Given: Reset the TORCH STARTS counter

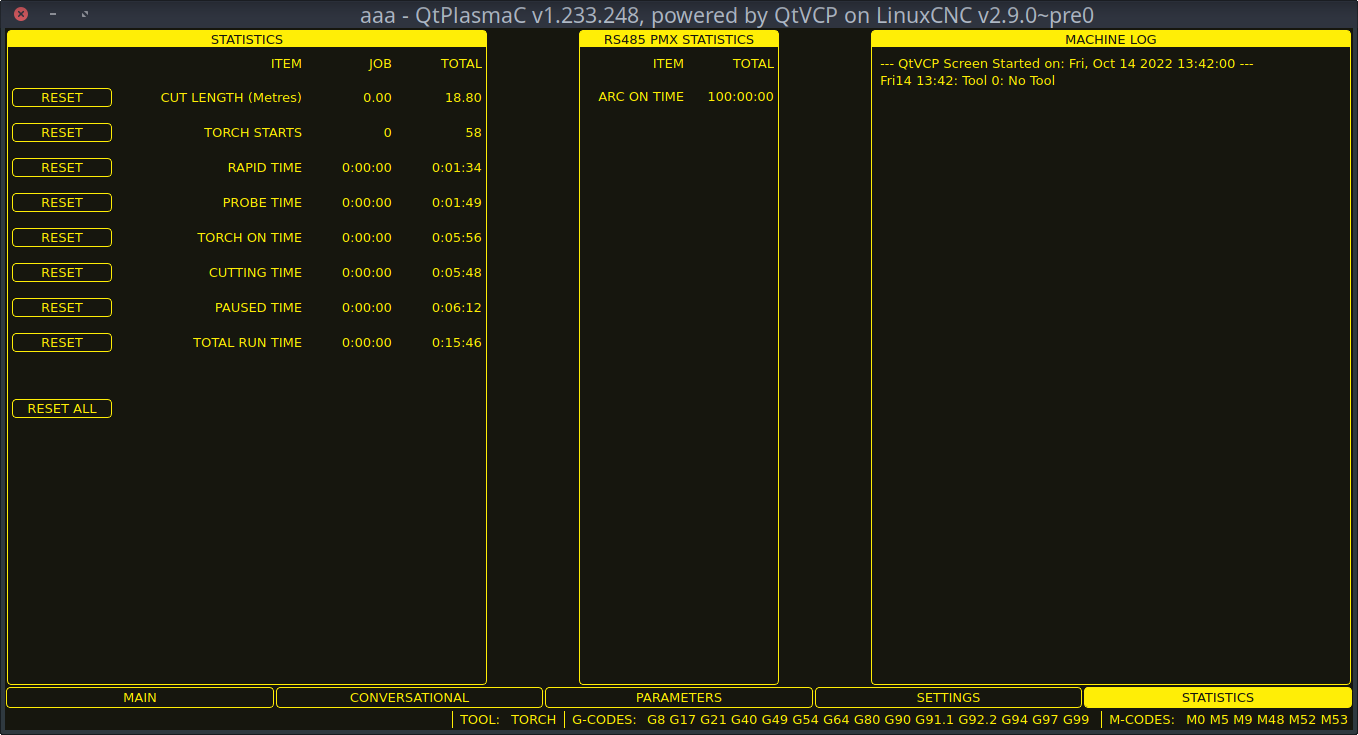Looking at the screenshot, I should pos(61,132).
